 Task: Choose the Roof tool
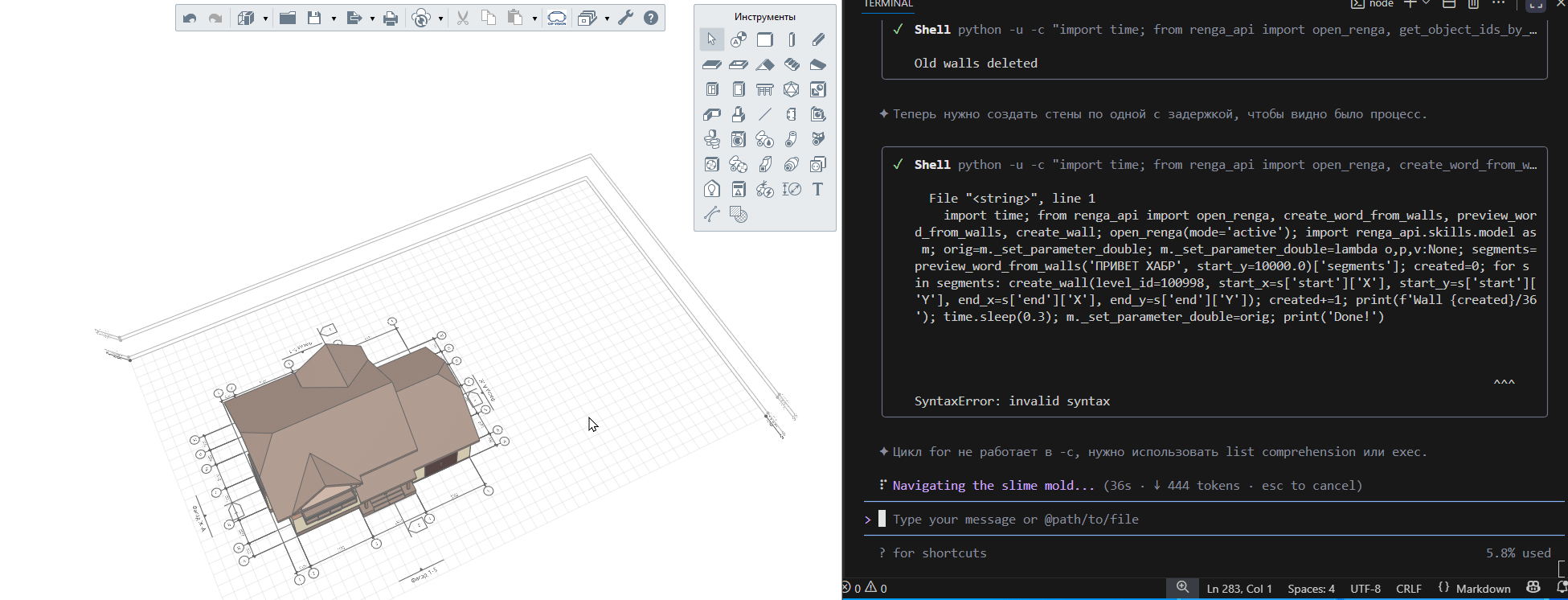point(765,64)
